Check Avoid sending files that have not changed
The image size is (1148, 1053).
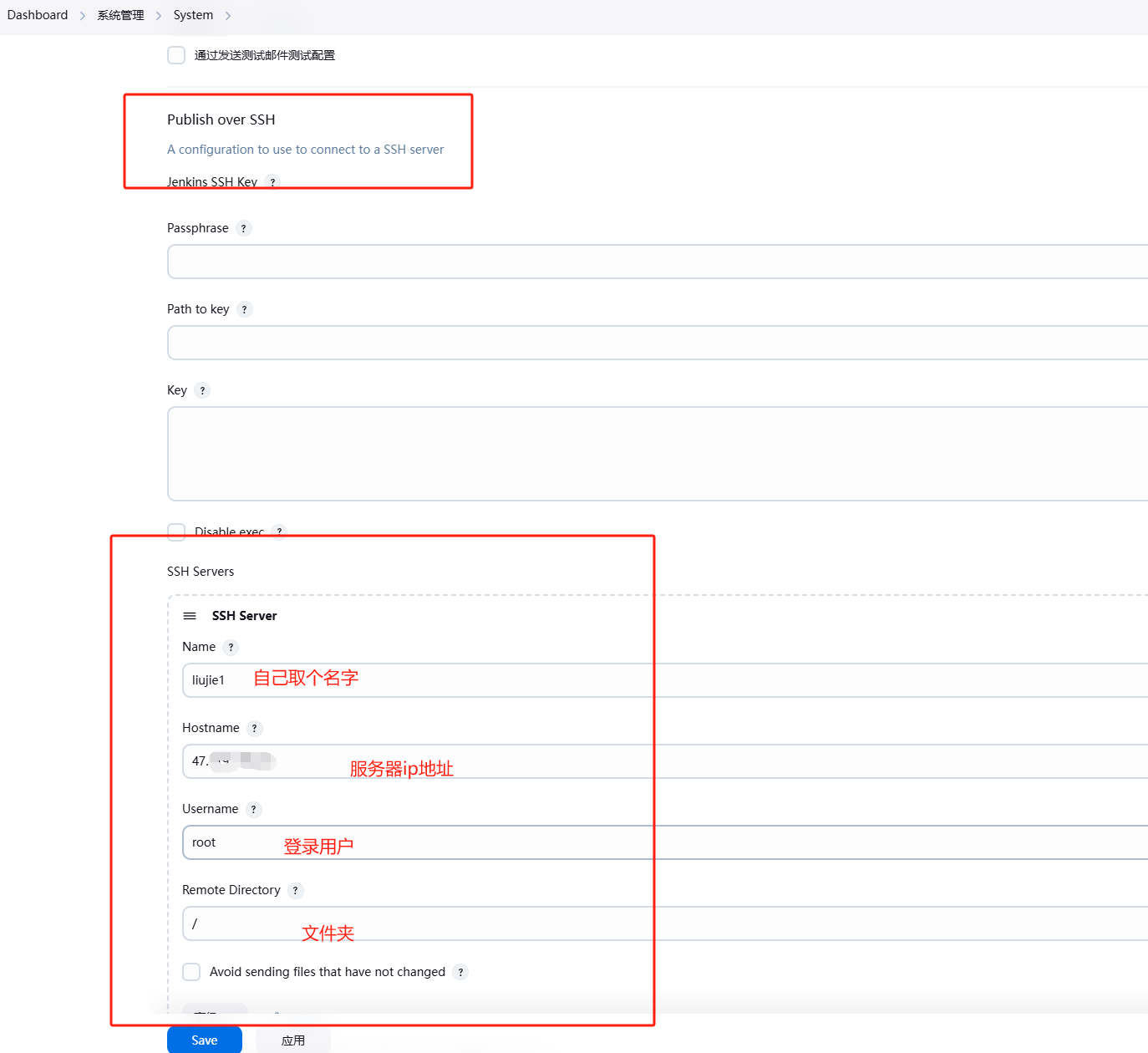click(x=191, y=972)
